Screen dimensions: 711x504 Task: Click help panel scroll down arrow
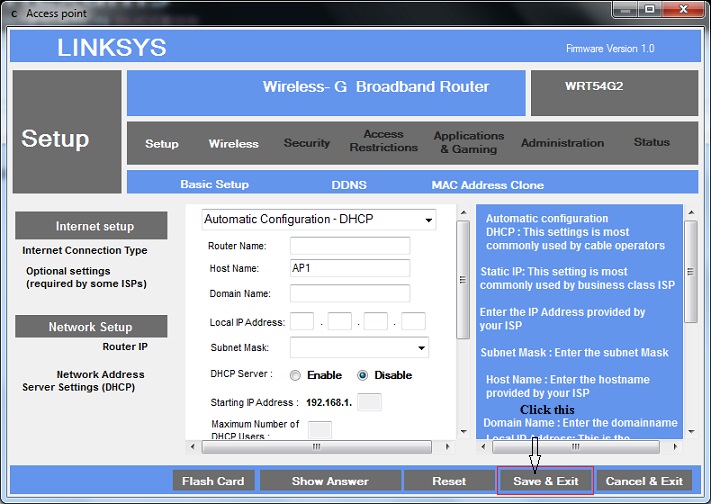[x=691, y=431]
